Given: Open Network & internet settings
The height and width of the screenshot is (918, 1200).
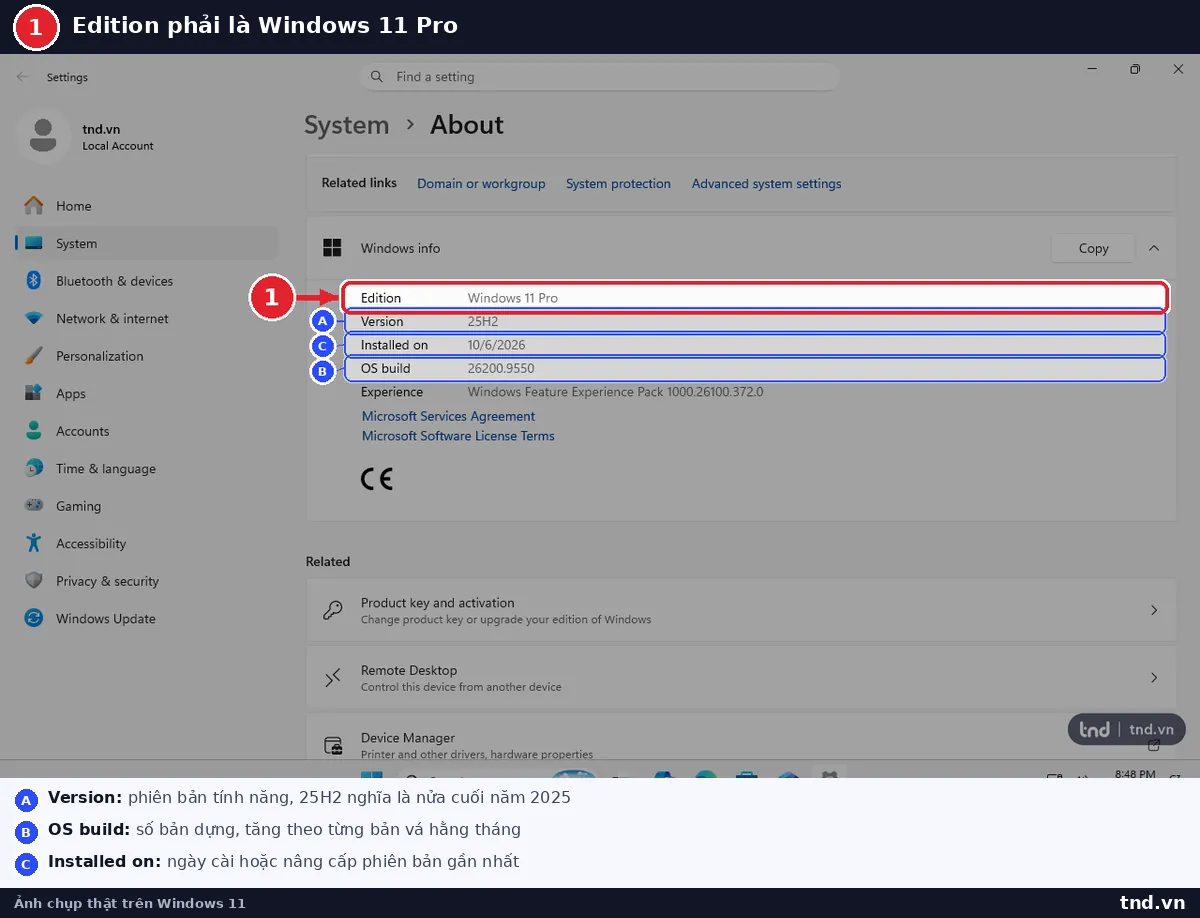Looking at the screenshot, I should click(x=146, y=318).
